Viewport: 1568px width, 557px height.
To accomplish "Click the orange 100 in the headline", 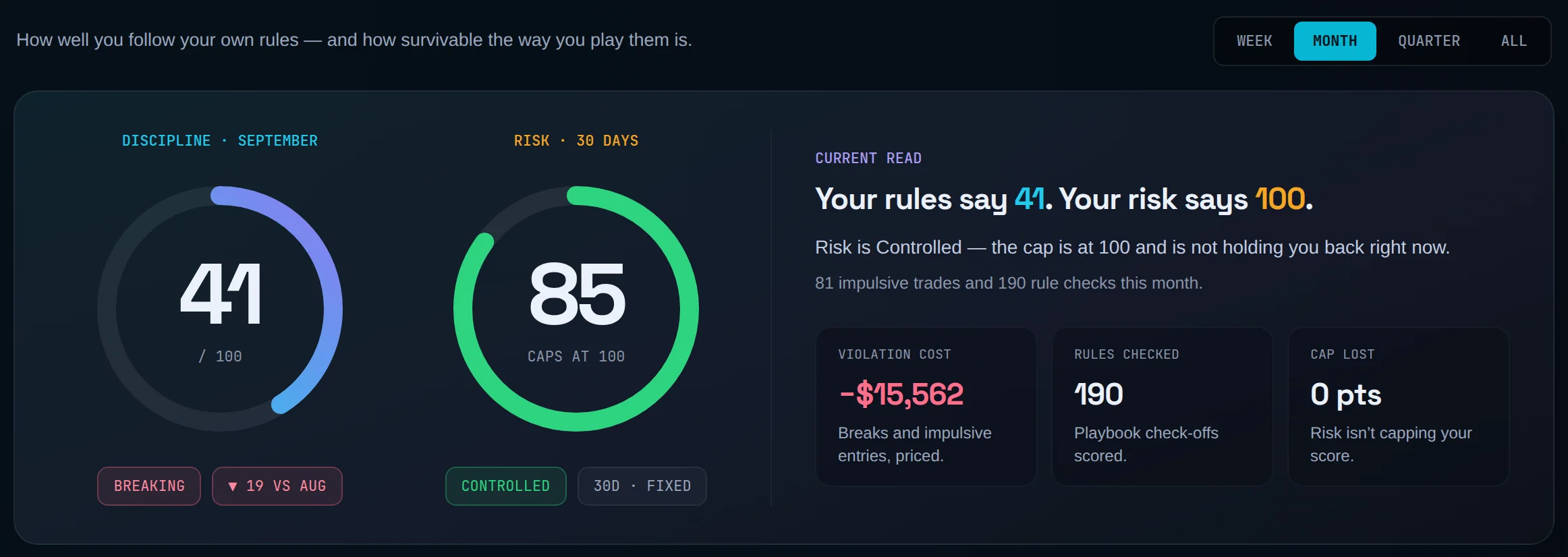I will point(1280,199).
